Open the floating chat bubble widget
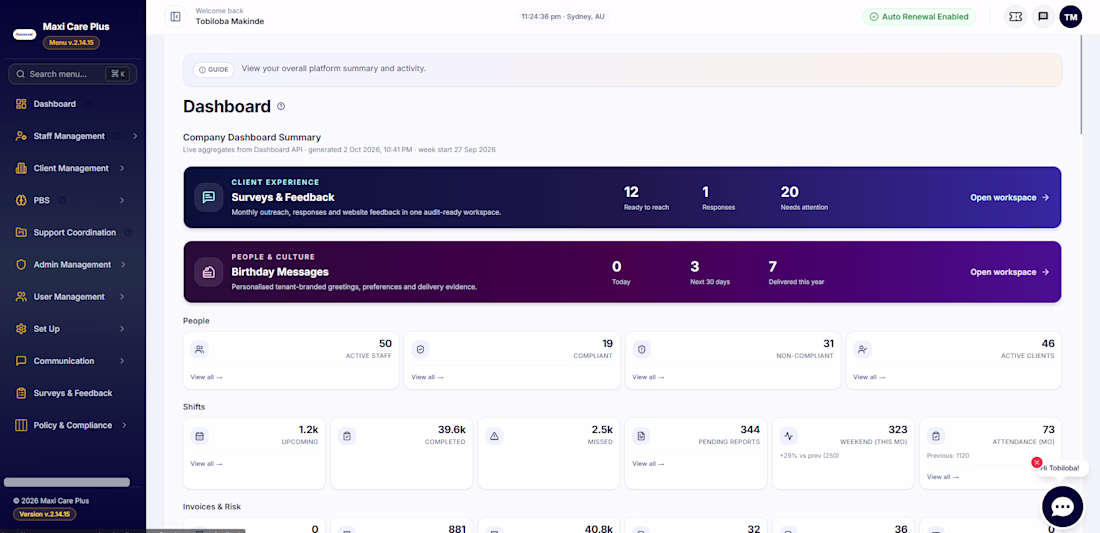 (x=1062, y=506)
